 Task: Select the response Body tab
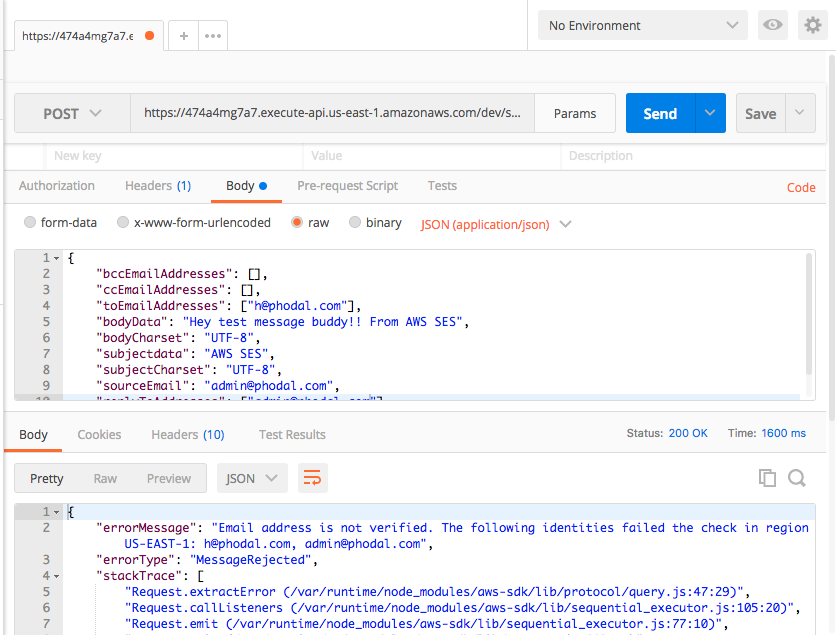[33, 435]
